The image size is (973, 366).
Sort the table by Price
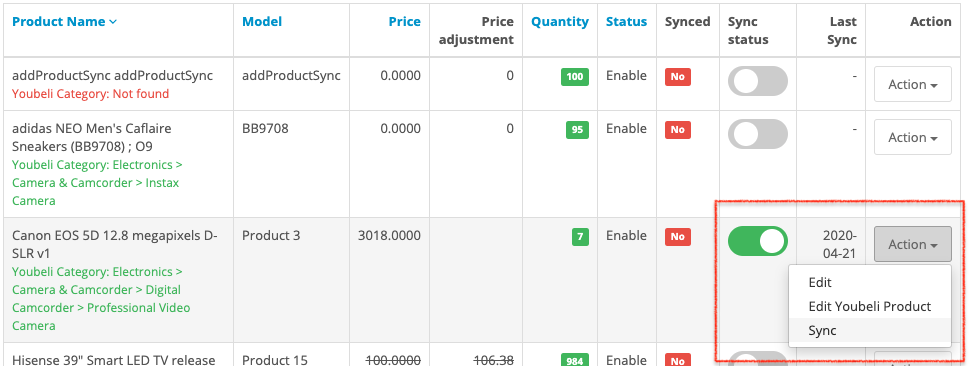(x=405, y=22)
